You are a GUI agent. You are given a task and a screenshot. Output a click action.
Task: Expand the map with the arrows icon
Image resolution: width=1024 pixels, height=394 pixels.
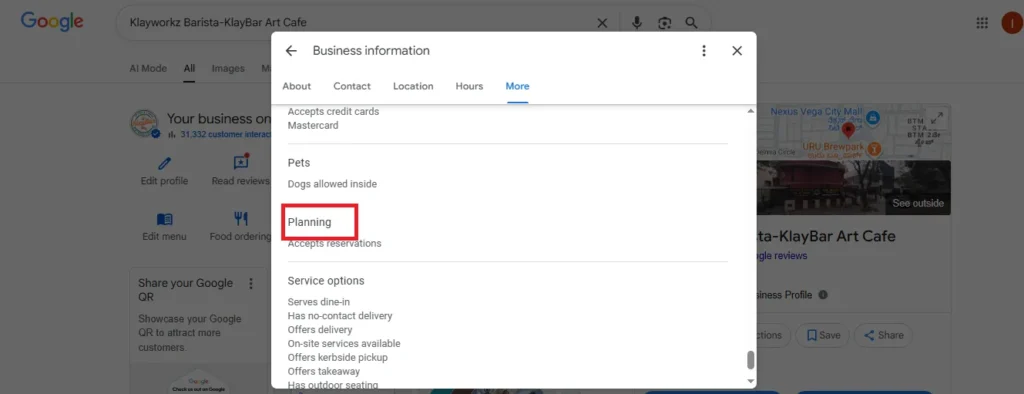(936, 118)
